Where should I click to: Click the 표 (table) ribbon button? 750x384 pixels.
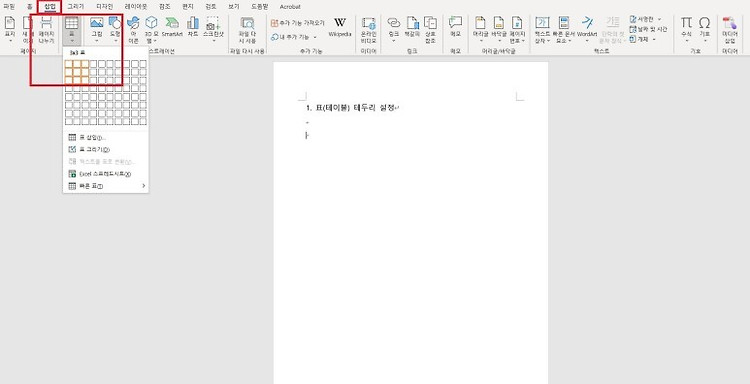(x=72, y=30)
